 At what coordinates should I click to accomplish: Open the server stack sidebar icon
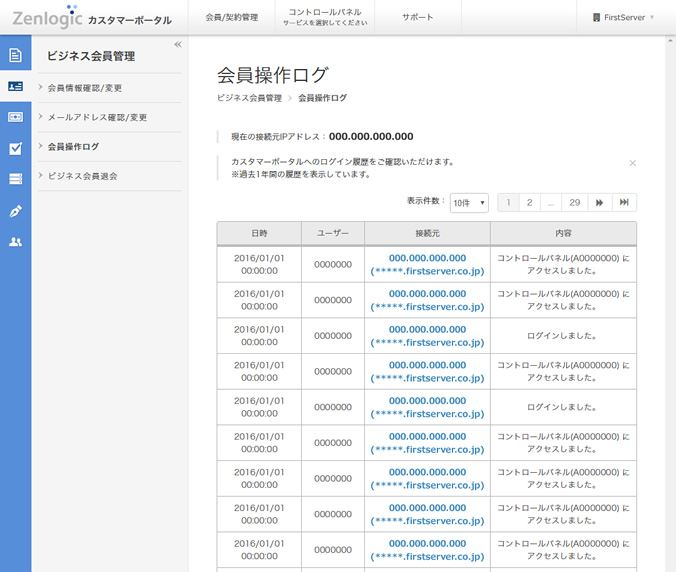15,179
